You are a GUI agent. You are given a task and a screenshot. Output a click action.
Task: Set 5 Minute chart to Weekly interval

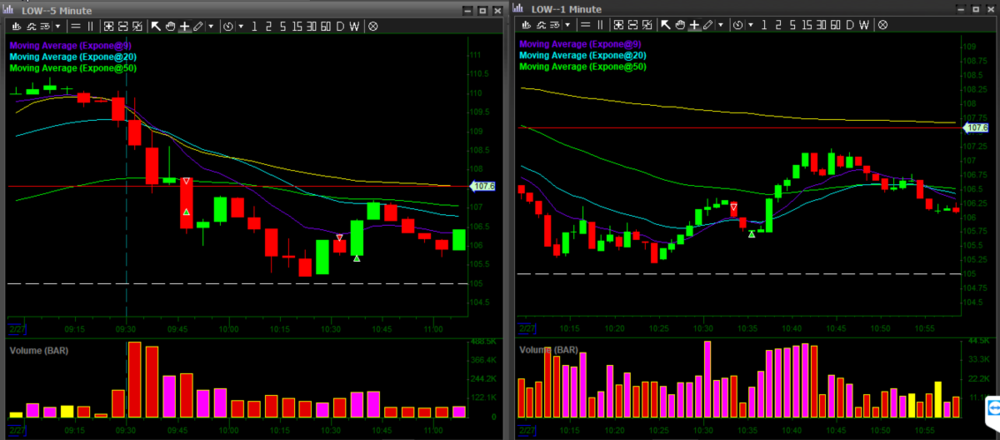pyautogui.click(x=356, y=26)
